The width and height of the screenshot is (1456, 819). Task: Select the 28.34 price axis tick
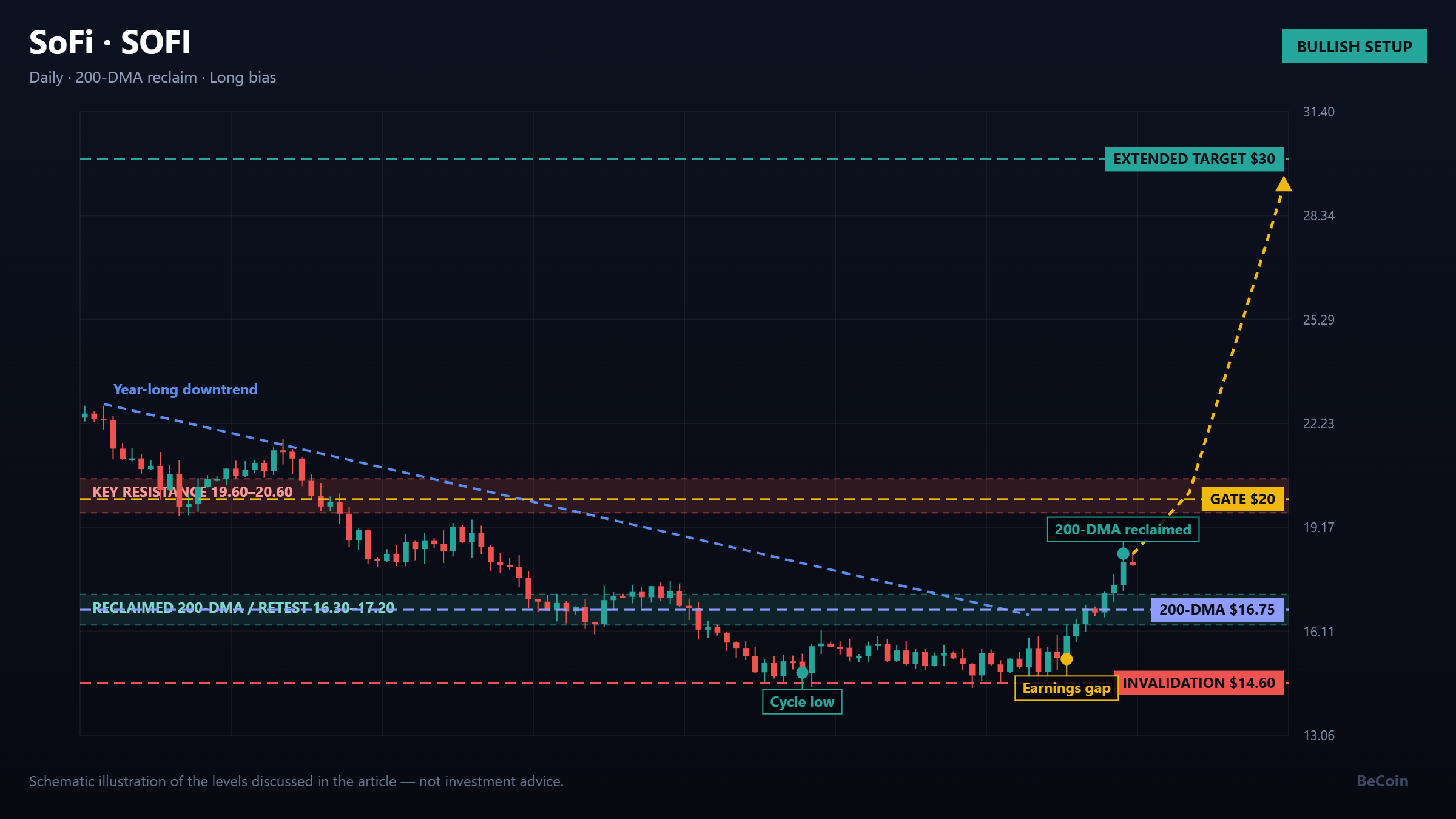1319,216
